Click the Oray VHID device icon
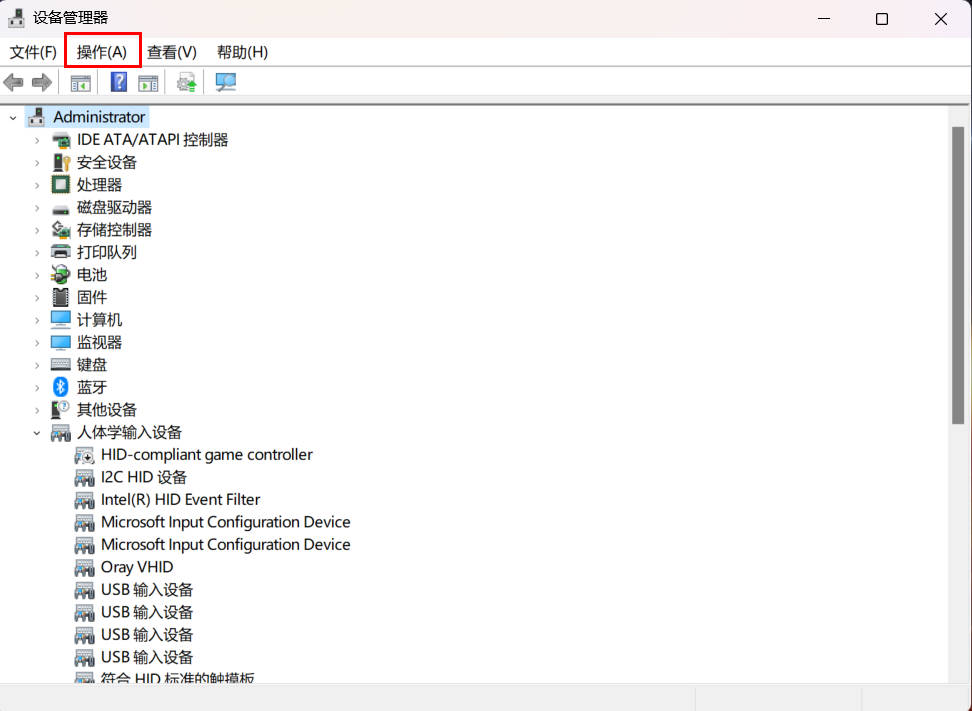 click(x=84, y=568)
